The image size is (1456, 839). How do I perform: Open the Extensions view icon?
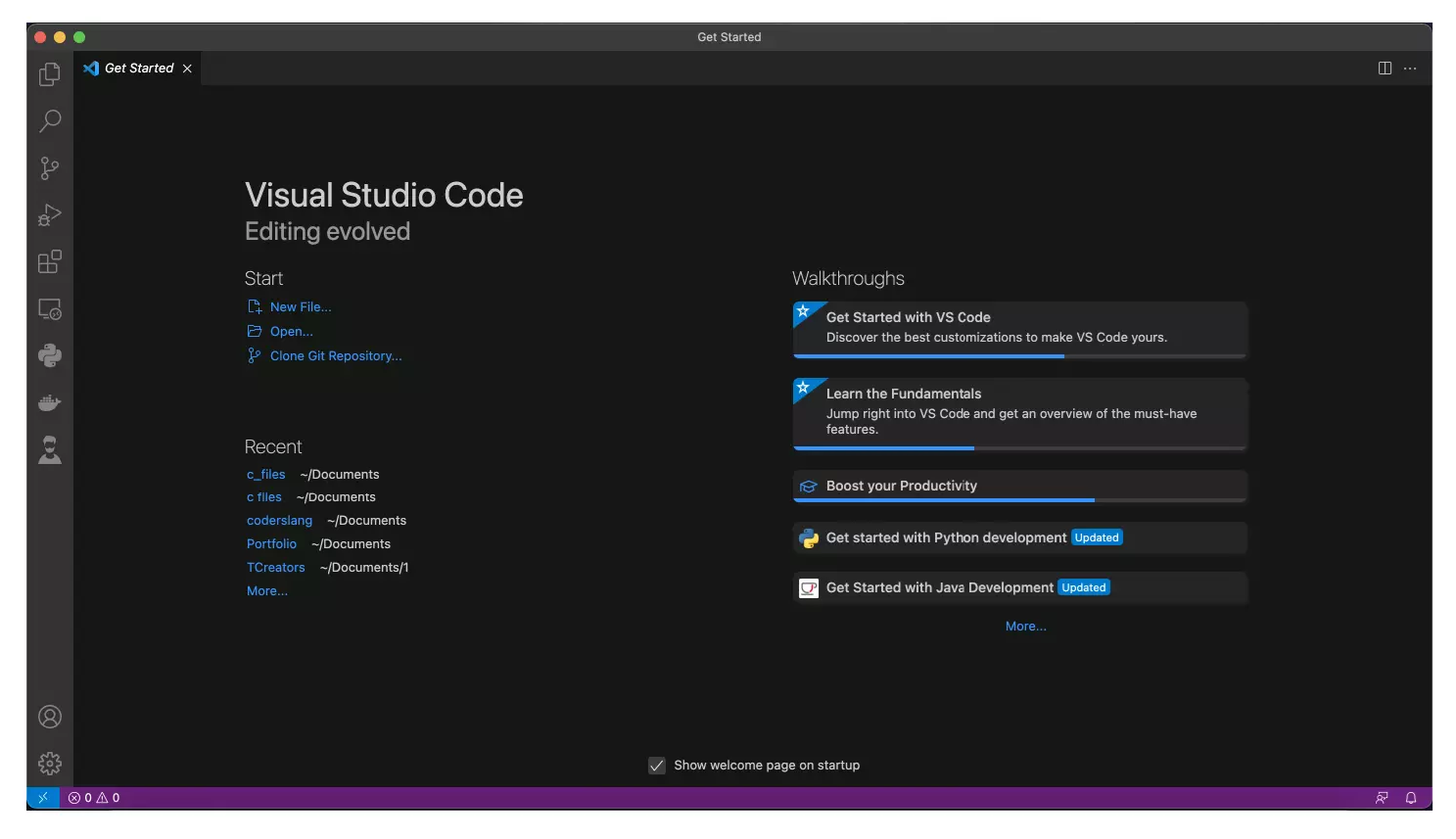[50, 262]
